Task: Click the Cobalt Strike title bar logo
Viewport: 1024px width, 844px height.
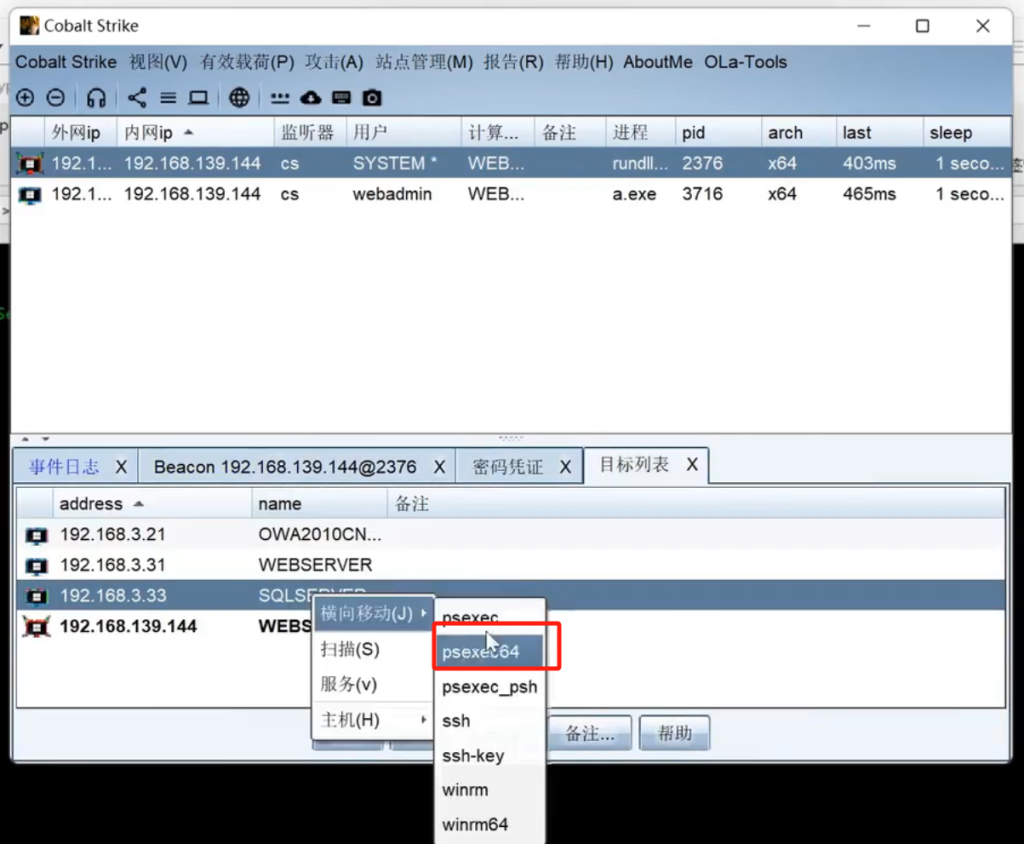Action: 29,25
